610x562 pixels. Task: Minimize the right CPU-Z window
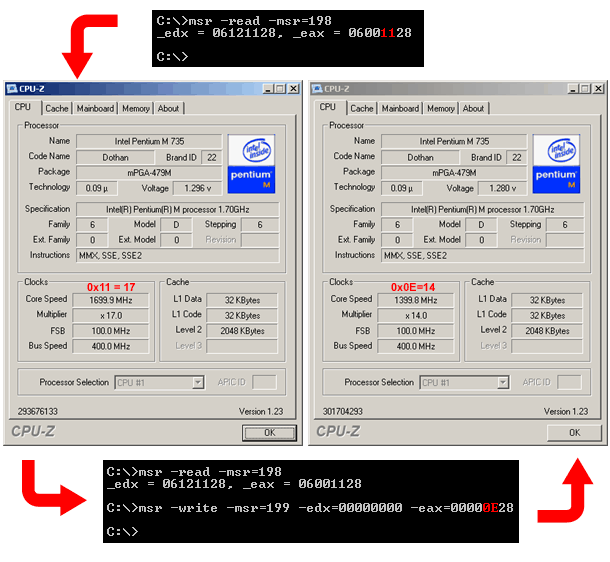573,89
